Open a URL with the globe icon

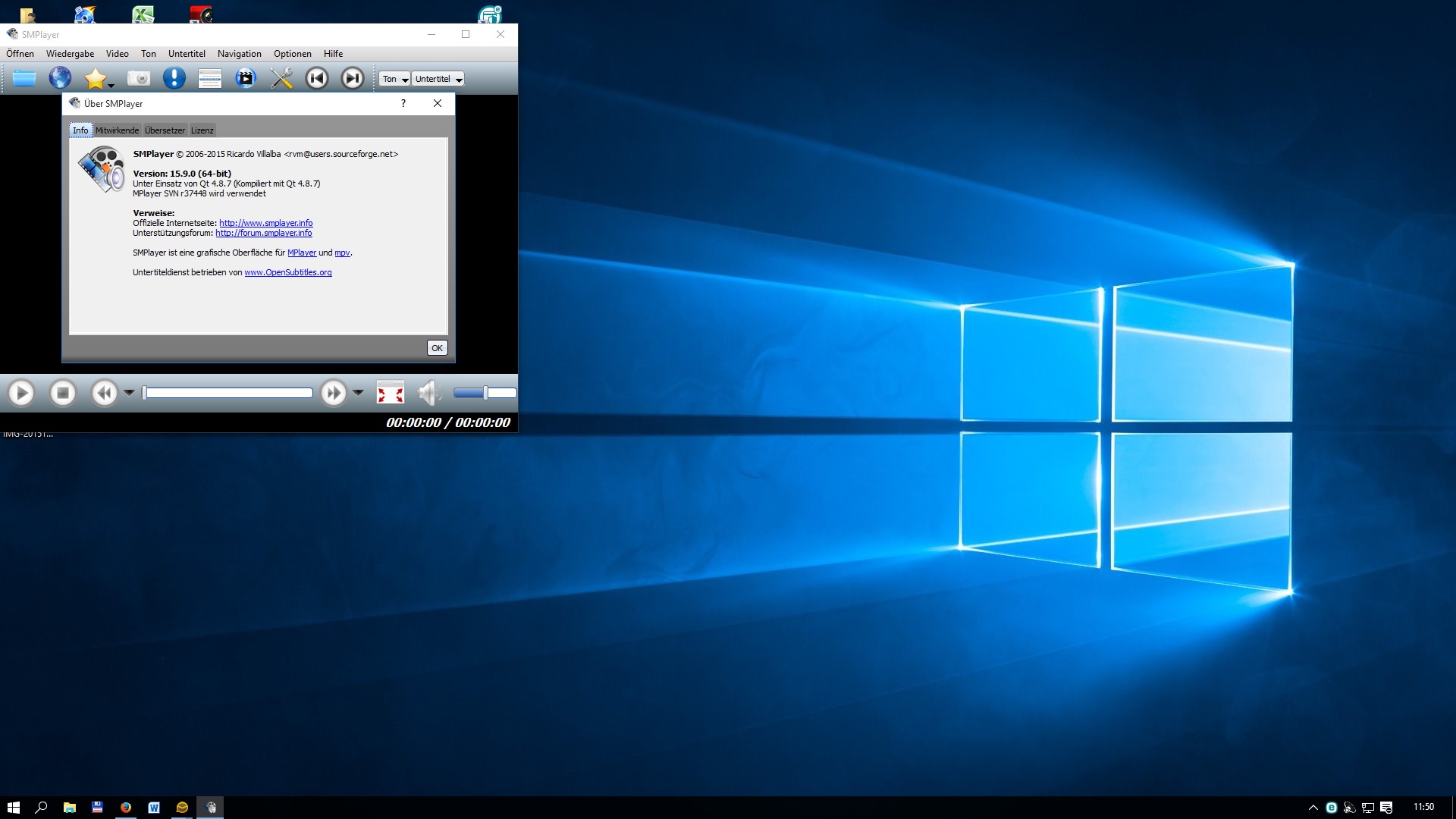coord(60,78)
